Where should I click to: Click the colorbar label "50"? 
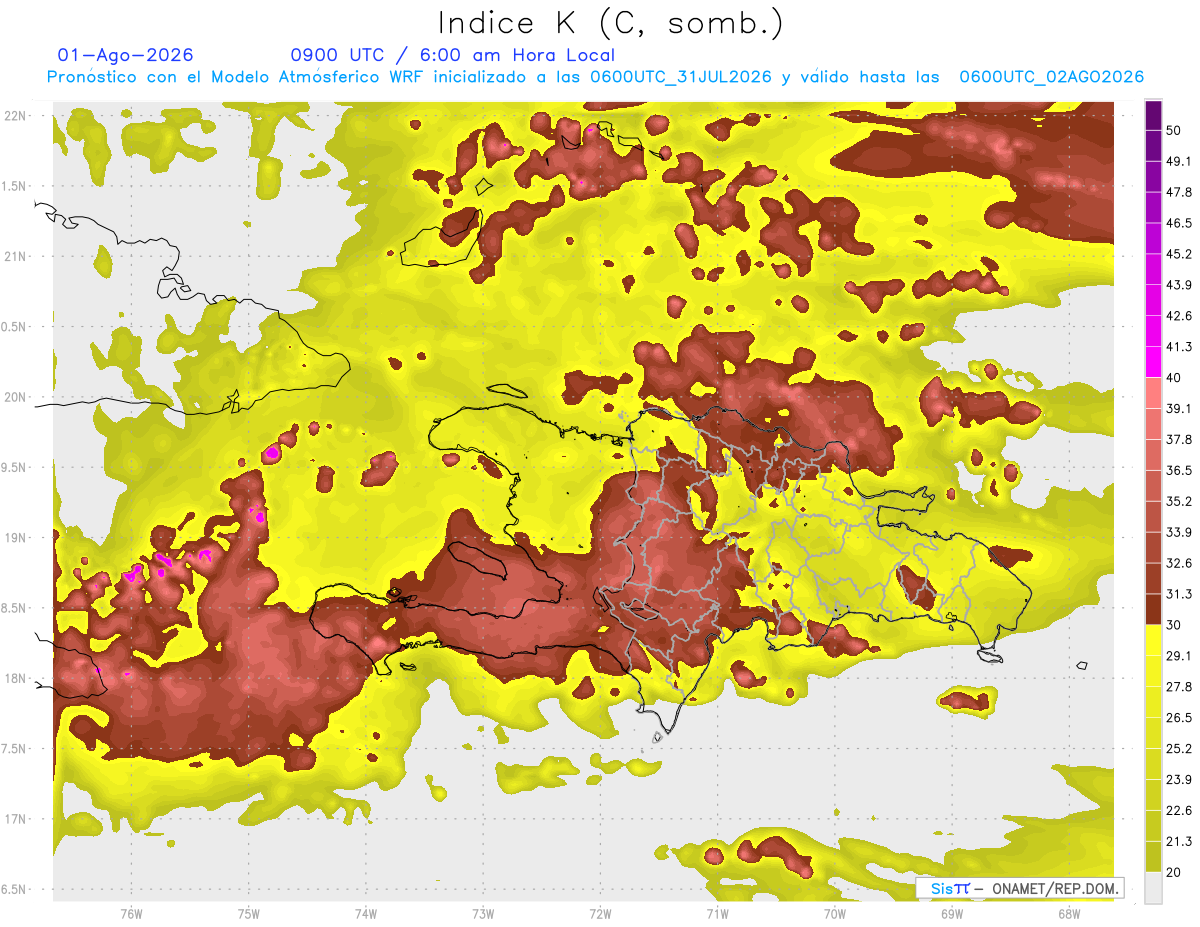(1175, 133)
